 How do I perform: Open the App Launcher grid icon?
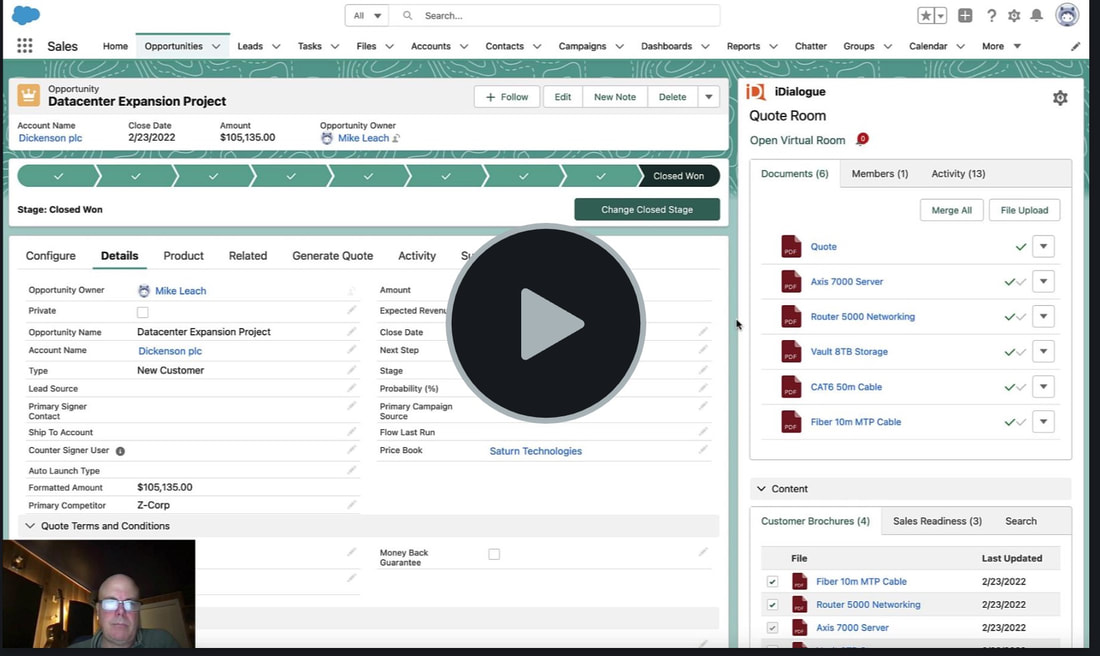25,46
